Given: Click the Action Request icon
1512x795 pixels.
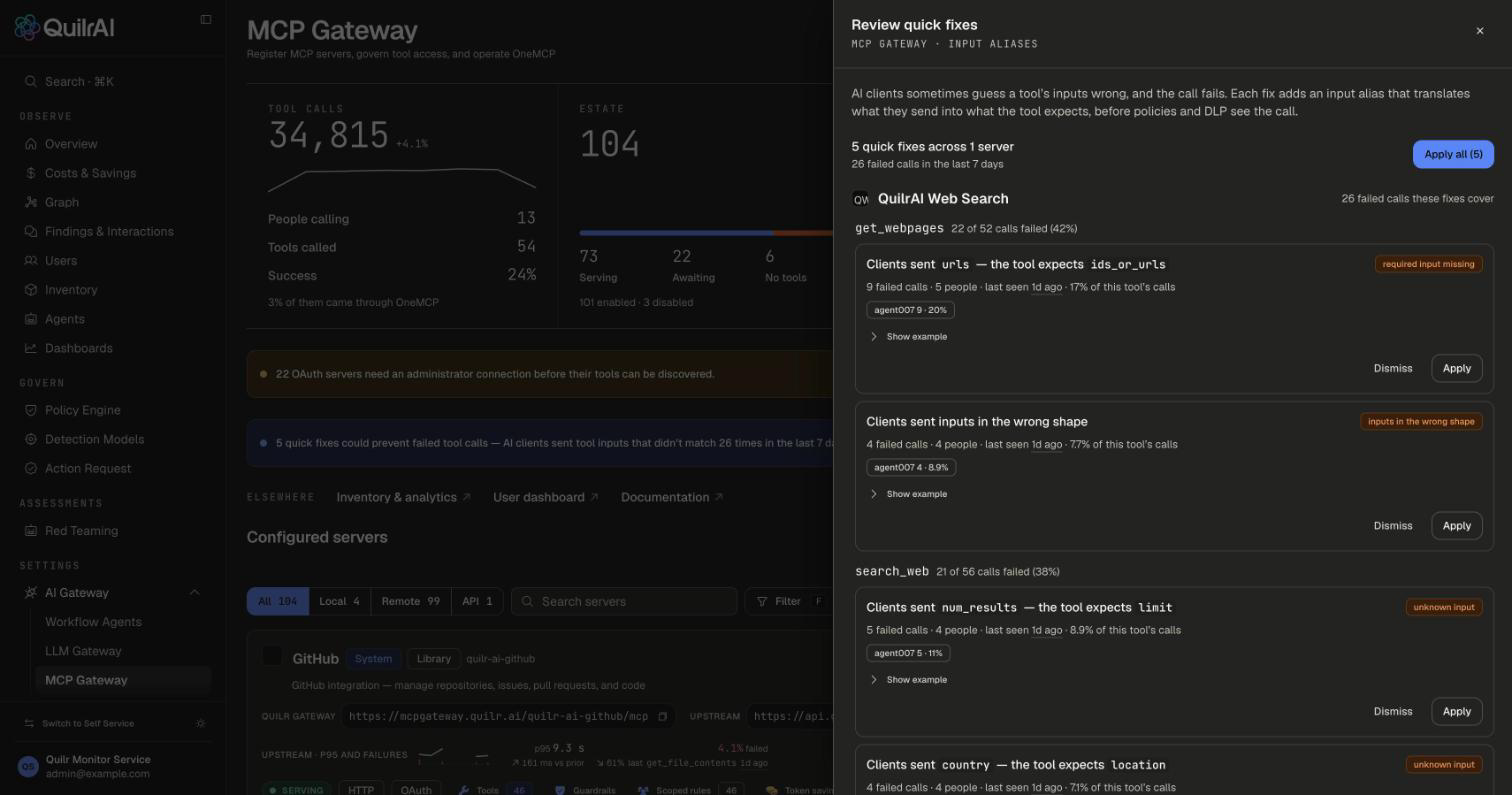Looking at the screenshot, I should coord(31,468).
